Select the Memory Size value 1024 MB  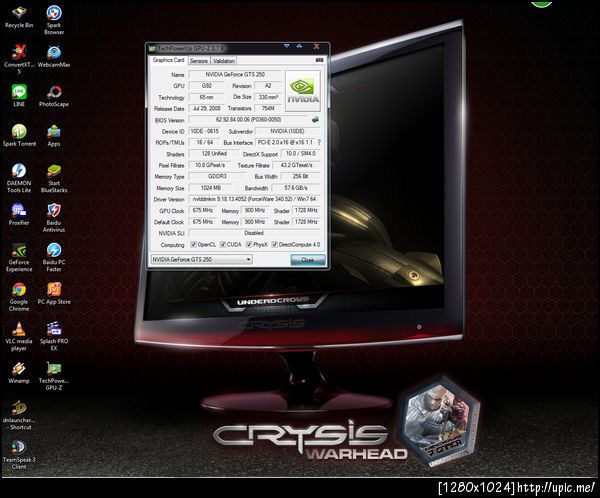pyautogui.click(x=210, y=188)
